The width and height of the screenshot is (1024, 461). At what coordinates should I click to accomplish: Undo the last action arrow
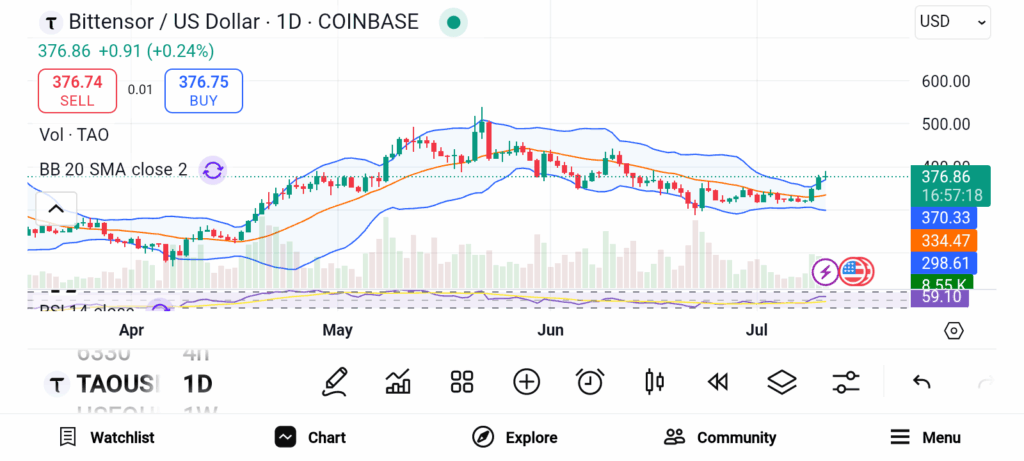pos(921,382)
